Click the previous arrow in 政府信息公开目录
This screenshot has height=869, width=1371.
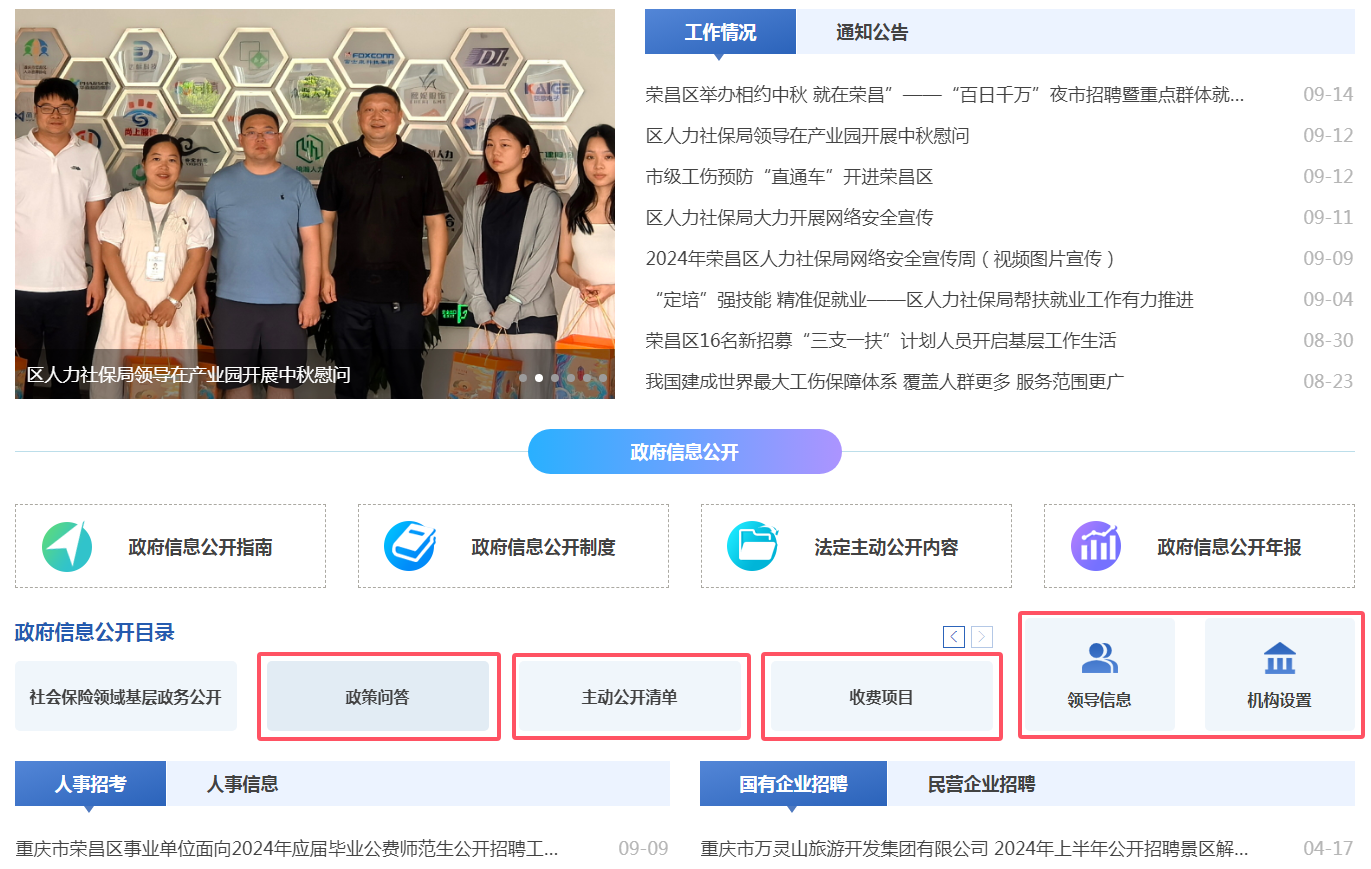[954, 637]
